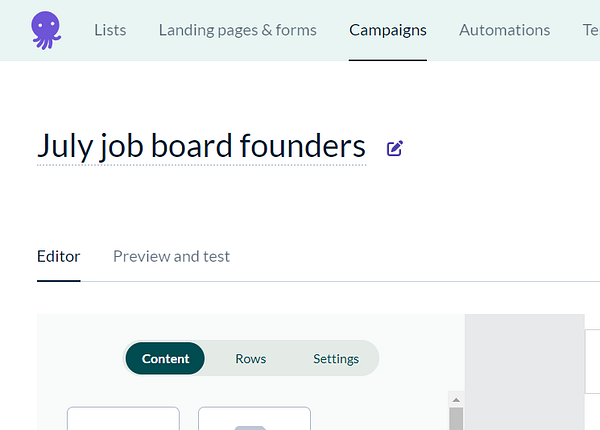Click the empty area beside the Settings toggle
Image resolution: width=600 pixels, height=430 pixels.
tap(420, 359)
